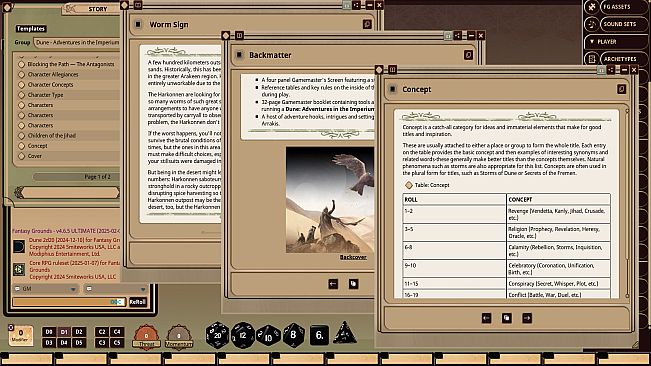Open the FG ASSETS sidebar button

(x=624, y=7)
